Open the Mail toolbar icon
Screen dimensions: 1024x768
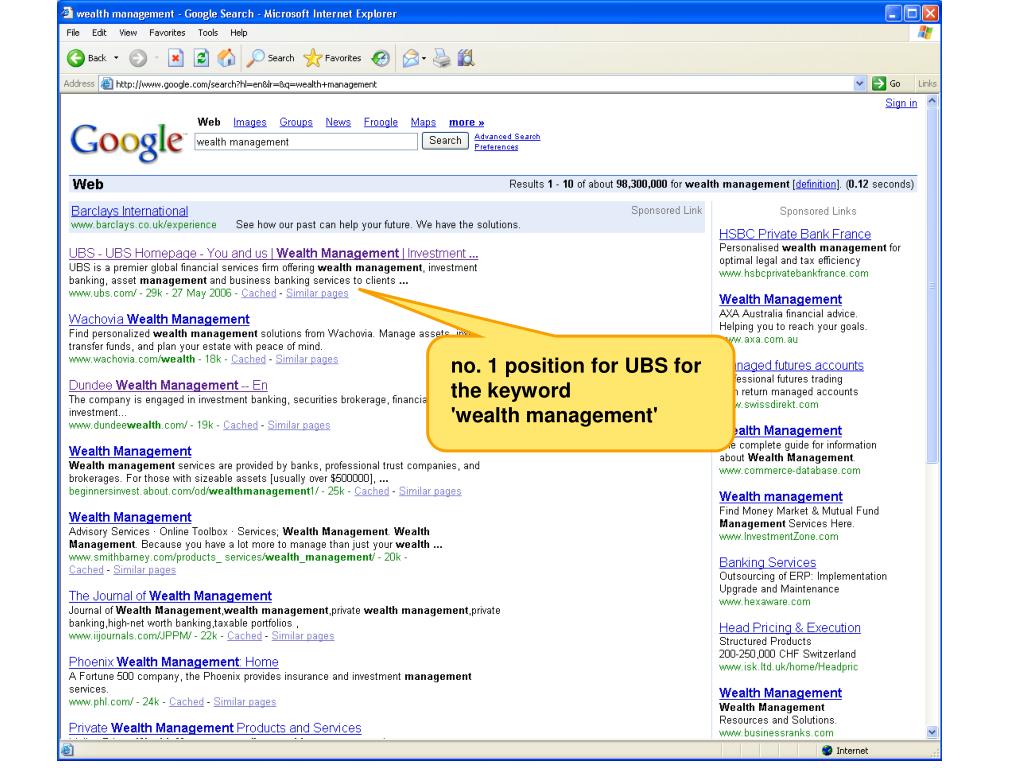[410, 58]
